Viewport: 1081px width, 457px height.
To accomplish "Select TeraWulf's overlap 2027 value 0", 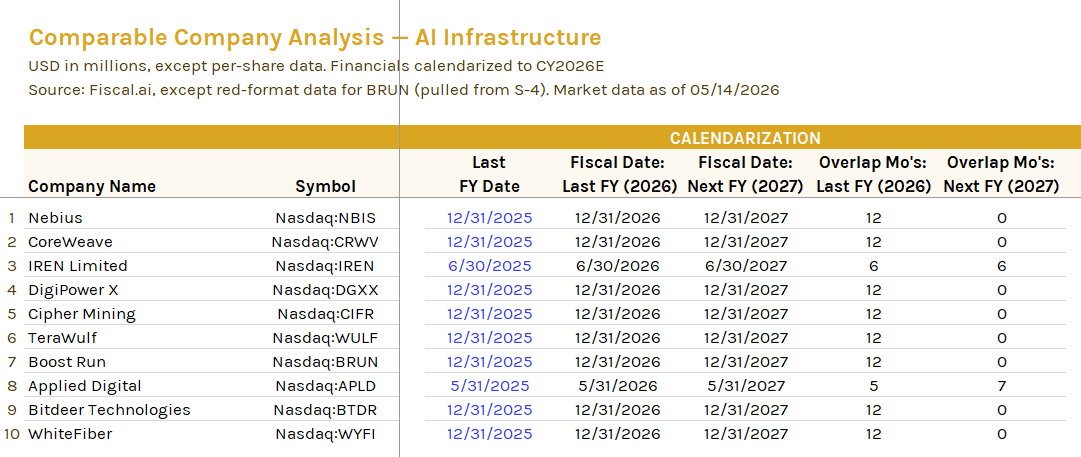I will tap(1002, 338).
